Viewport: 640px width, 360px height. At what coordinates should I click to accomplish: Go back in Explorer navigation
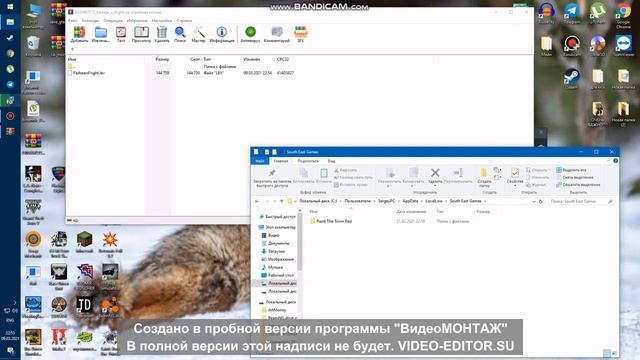[x=257, y=201]
